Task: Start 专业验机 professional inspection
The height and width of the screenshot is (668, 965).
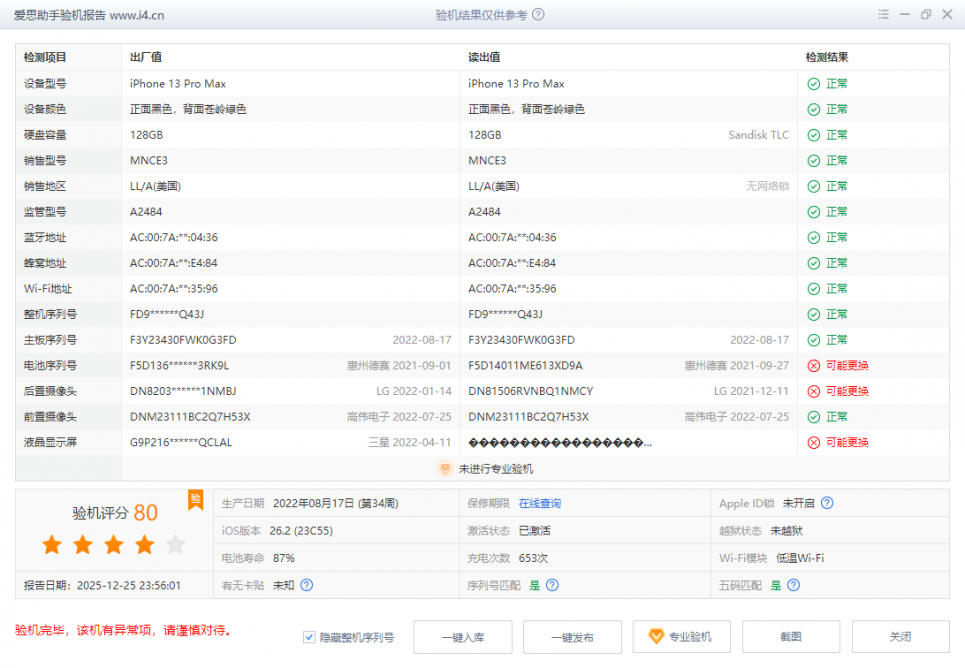Action: [x=681, y=637]
